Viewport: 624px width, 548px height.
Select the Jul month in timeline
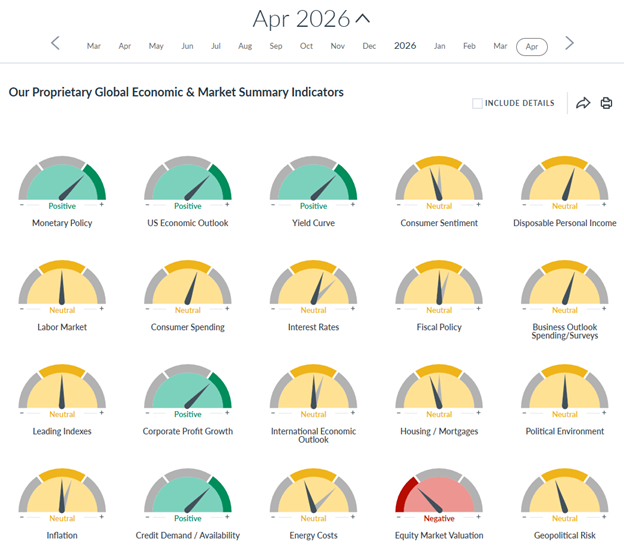216,46
